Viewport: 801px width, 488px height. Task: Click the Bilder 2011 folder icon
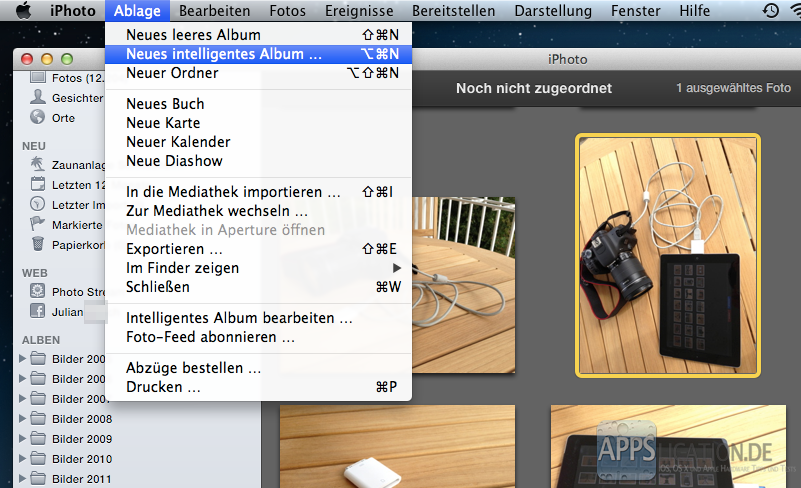[38, 478]
